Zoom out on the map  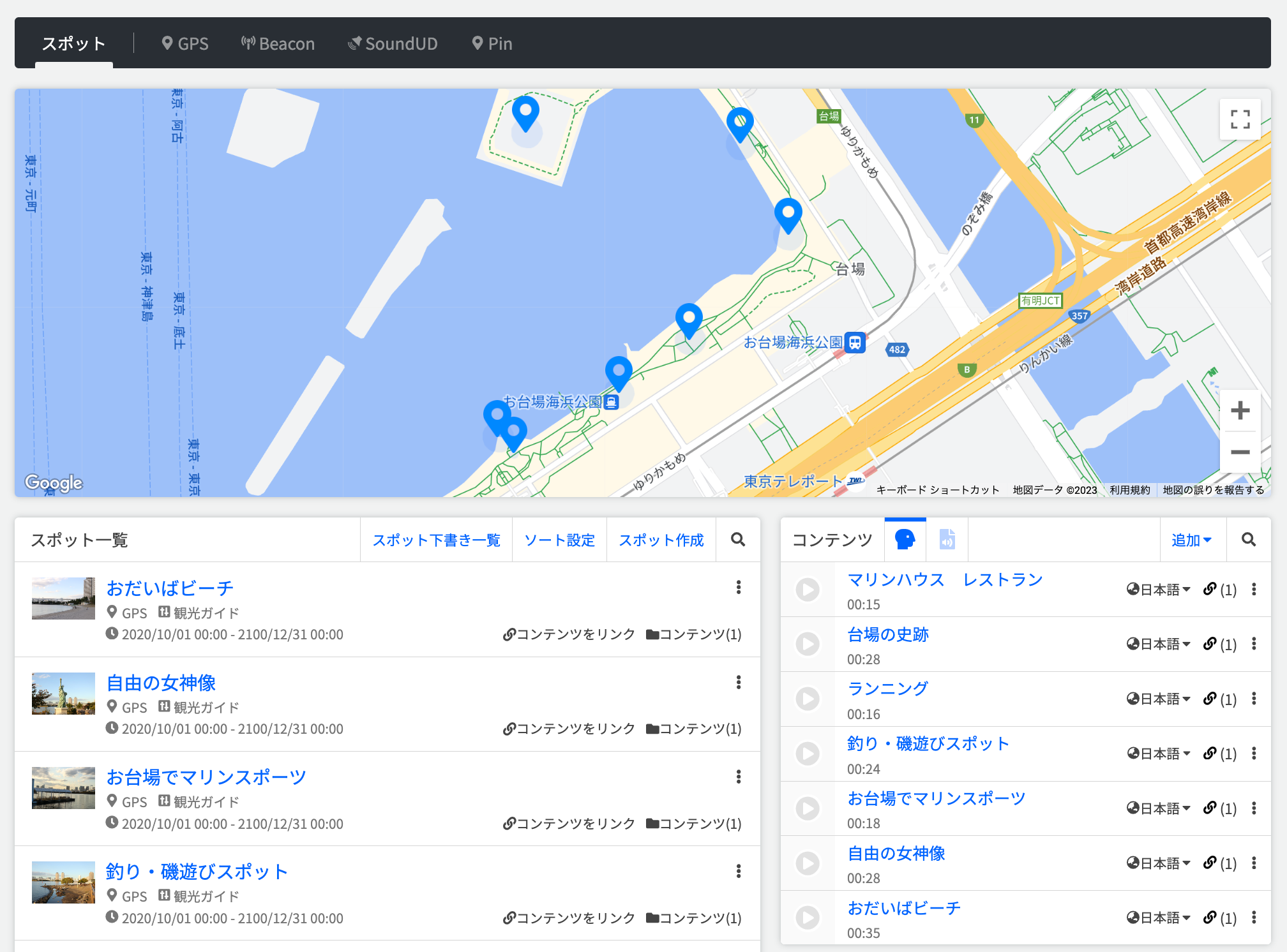coord(1239,452)
